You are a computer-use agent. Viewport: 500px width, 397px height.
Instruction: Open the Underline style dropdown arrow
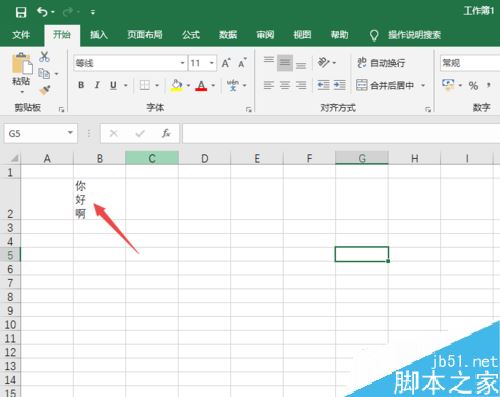(x=126, y=86)
